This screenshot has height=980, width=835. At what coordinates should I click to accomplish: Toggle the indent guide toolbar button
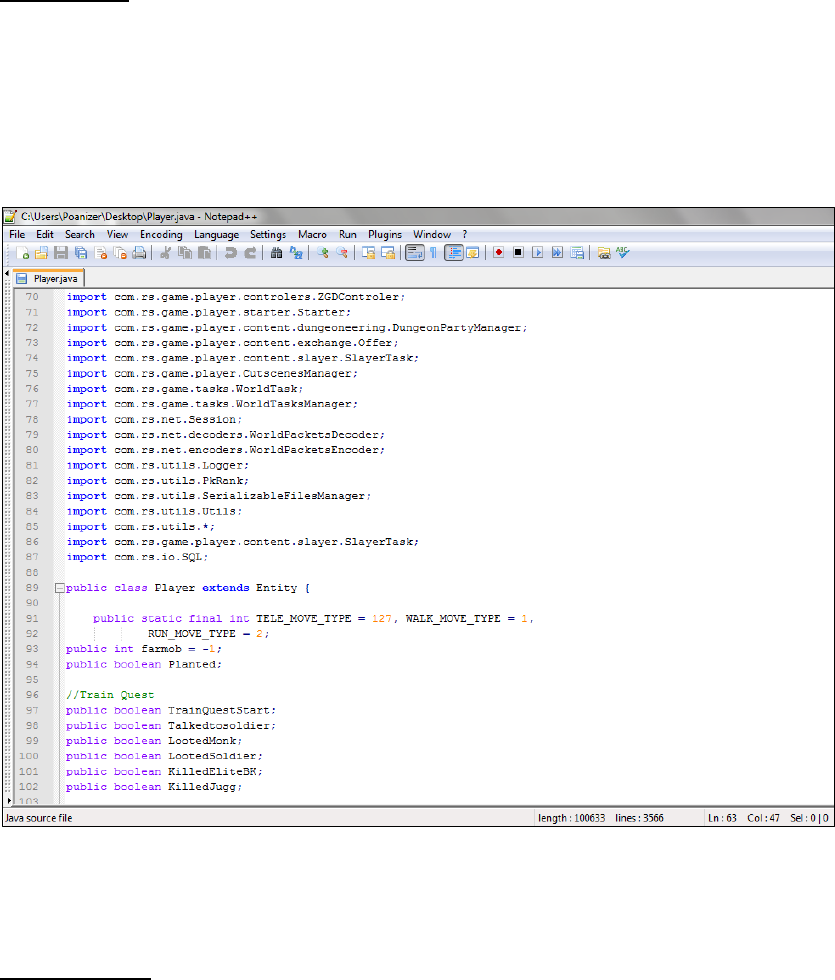click(453, 253)
